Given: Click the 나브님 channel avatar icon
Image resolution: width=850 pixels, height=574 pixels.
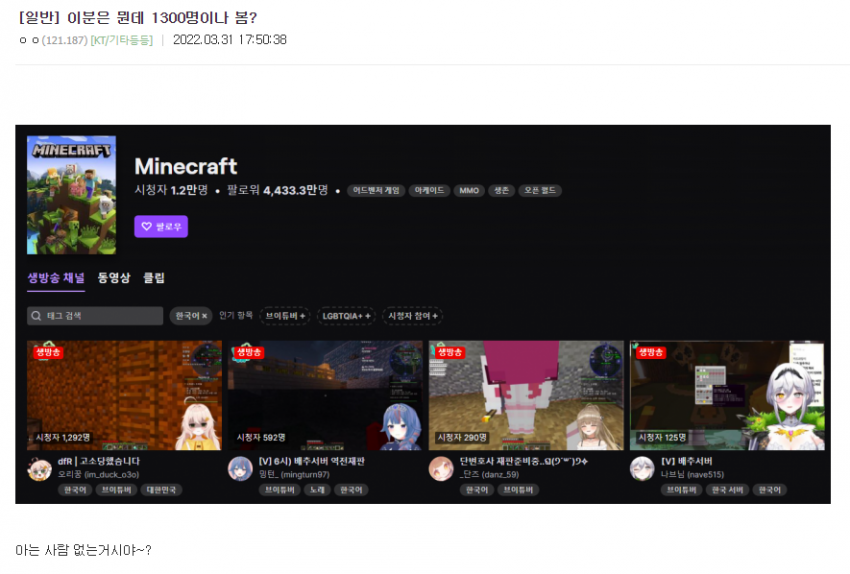Looking at the screenshot, I should click(642, 469).
